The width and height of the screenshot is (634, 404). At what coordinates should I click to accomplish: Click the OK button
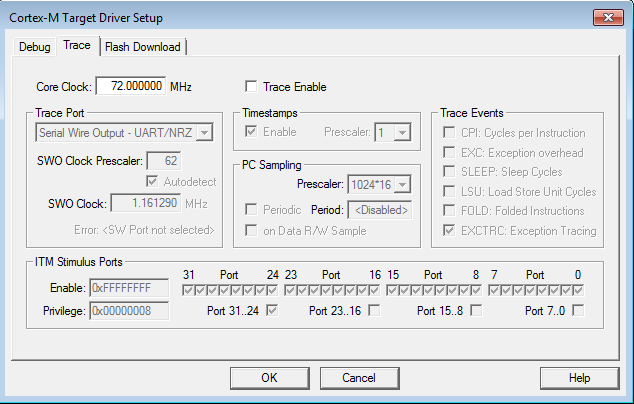(x=270, y=378)
